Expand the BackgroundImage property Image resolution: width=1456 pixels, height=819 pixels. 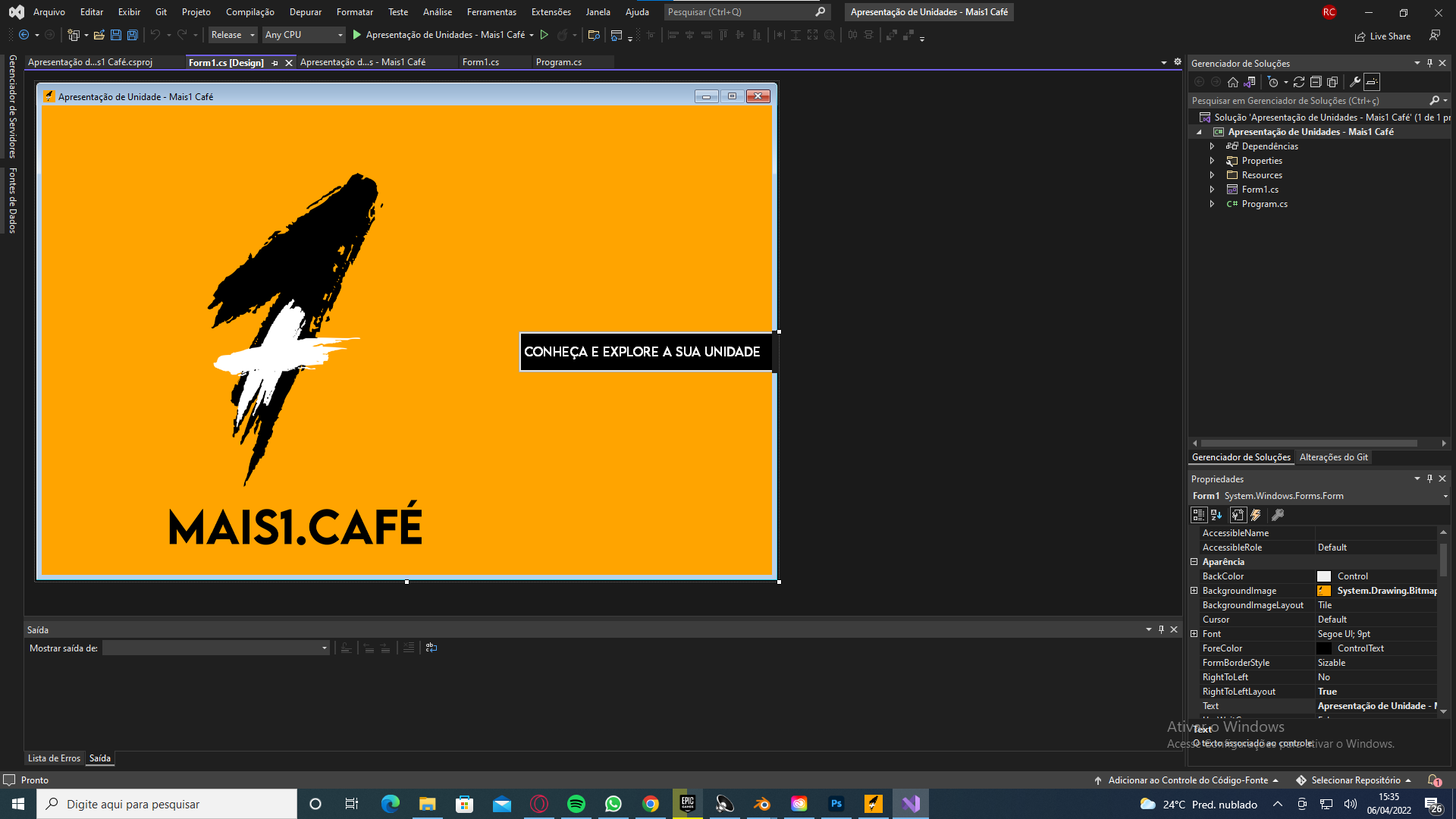pyautogui.click(x=1194, y=591)
